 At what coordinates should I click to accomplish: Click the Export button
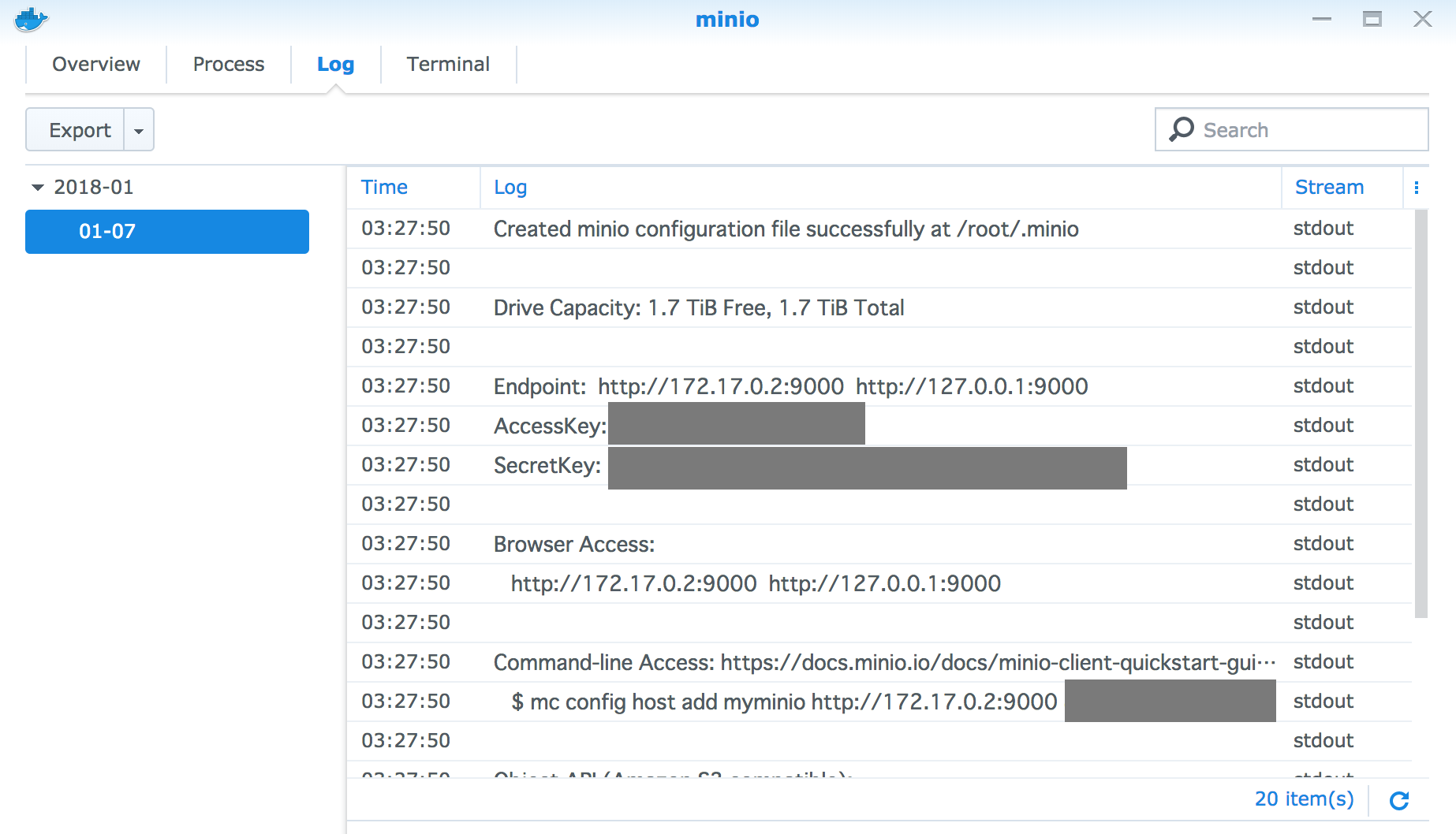click(76, 130)
